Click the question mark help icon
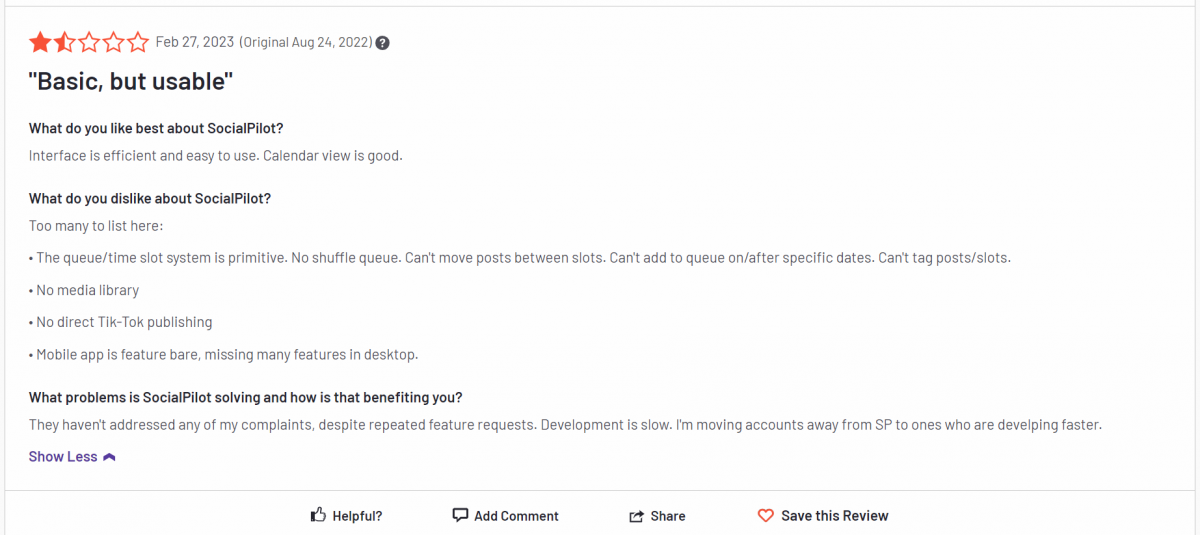The width and height of the screenshot is (1200, 535). point(382,43)
